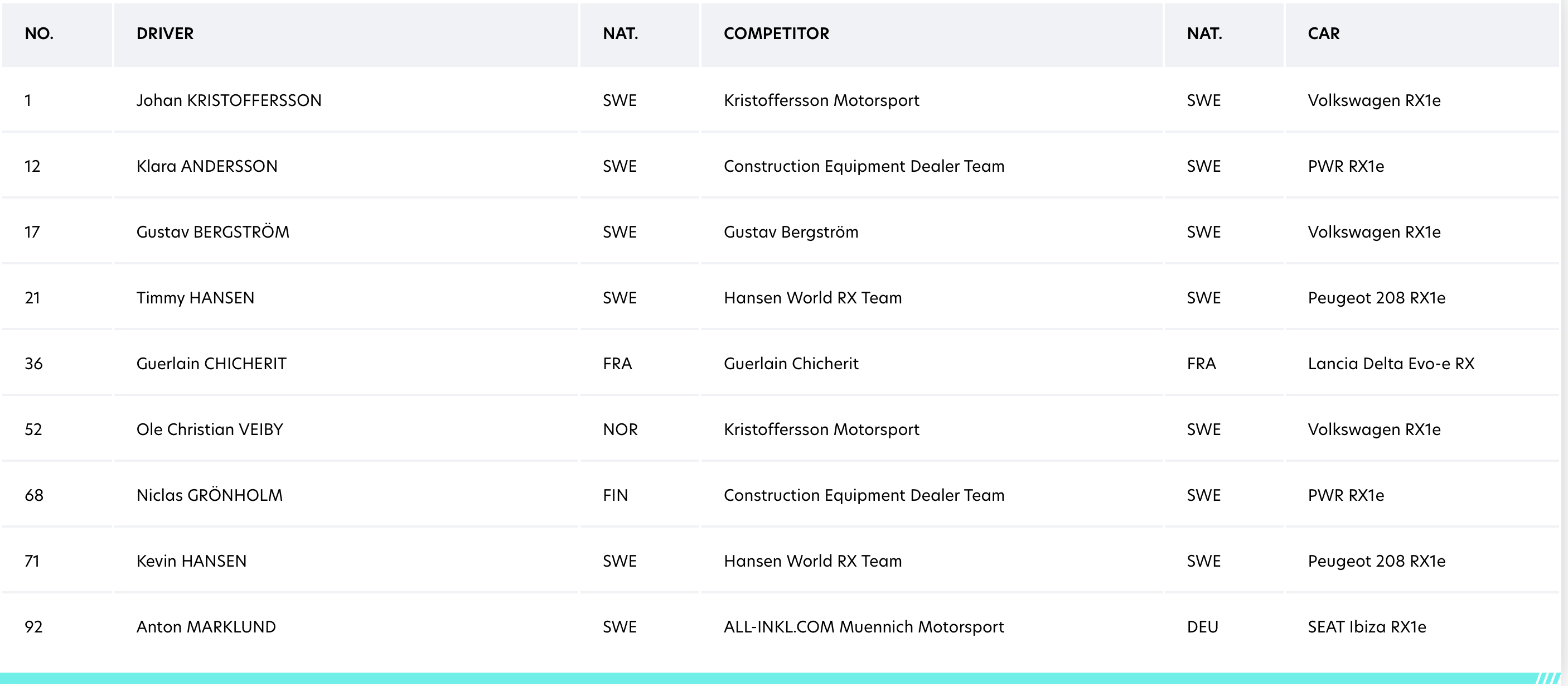Select driver Timmy HANSEN
1568x686 pixels.
pyautogui.click(x=195, y=298)
